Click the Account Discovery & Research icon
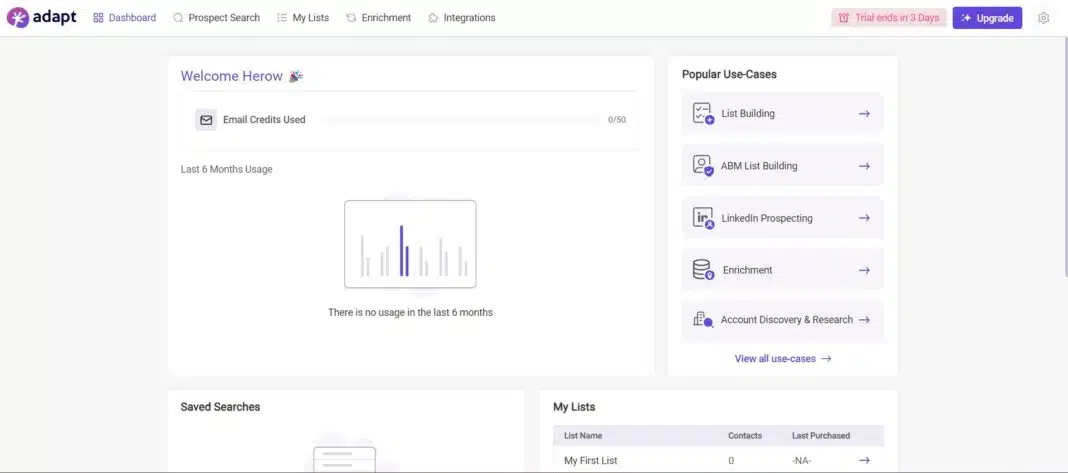The height and width of the screenshot is (473, 1068). 703,320
